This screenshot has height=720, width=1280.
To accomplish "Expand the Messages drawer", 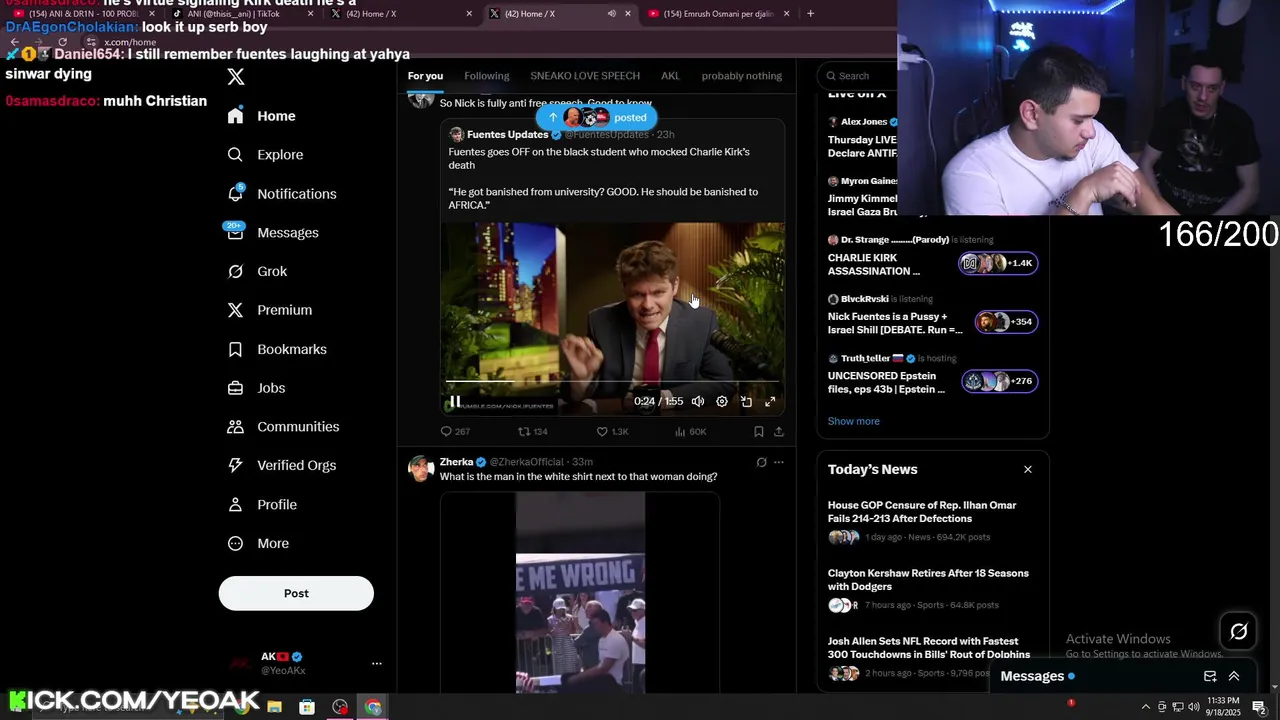I will pyautogui.click(x=1234, y=676).
